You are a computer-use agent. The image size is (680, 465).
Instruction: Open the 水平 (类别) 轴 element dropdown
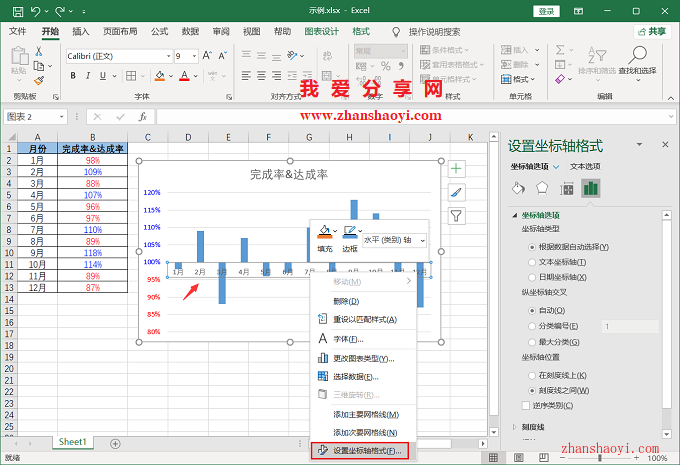point(423,240)
